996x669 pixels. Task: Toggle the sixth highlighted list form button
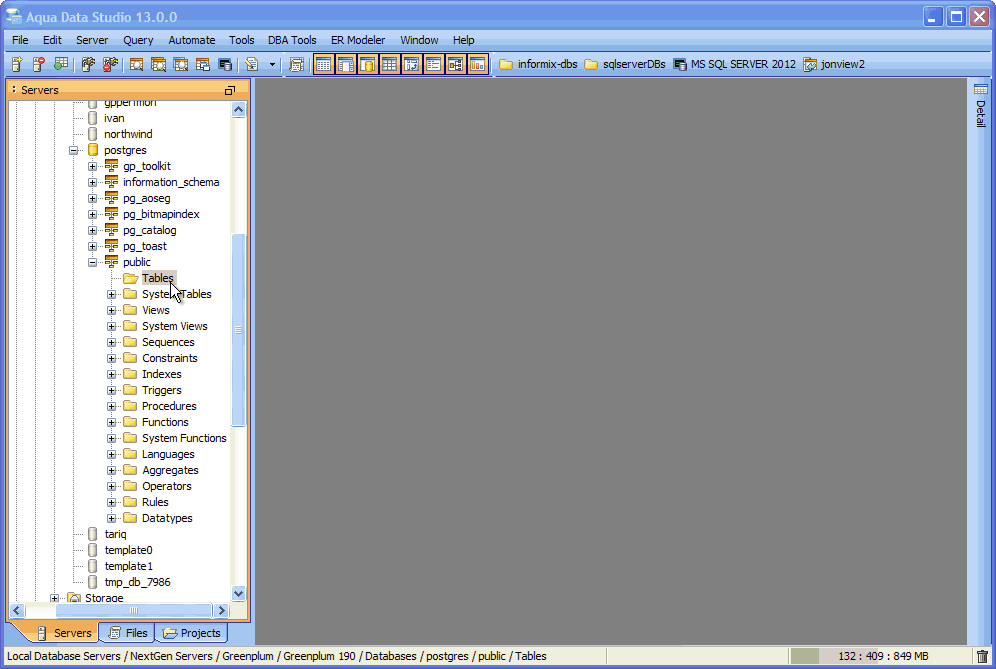[433, 64]
